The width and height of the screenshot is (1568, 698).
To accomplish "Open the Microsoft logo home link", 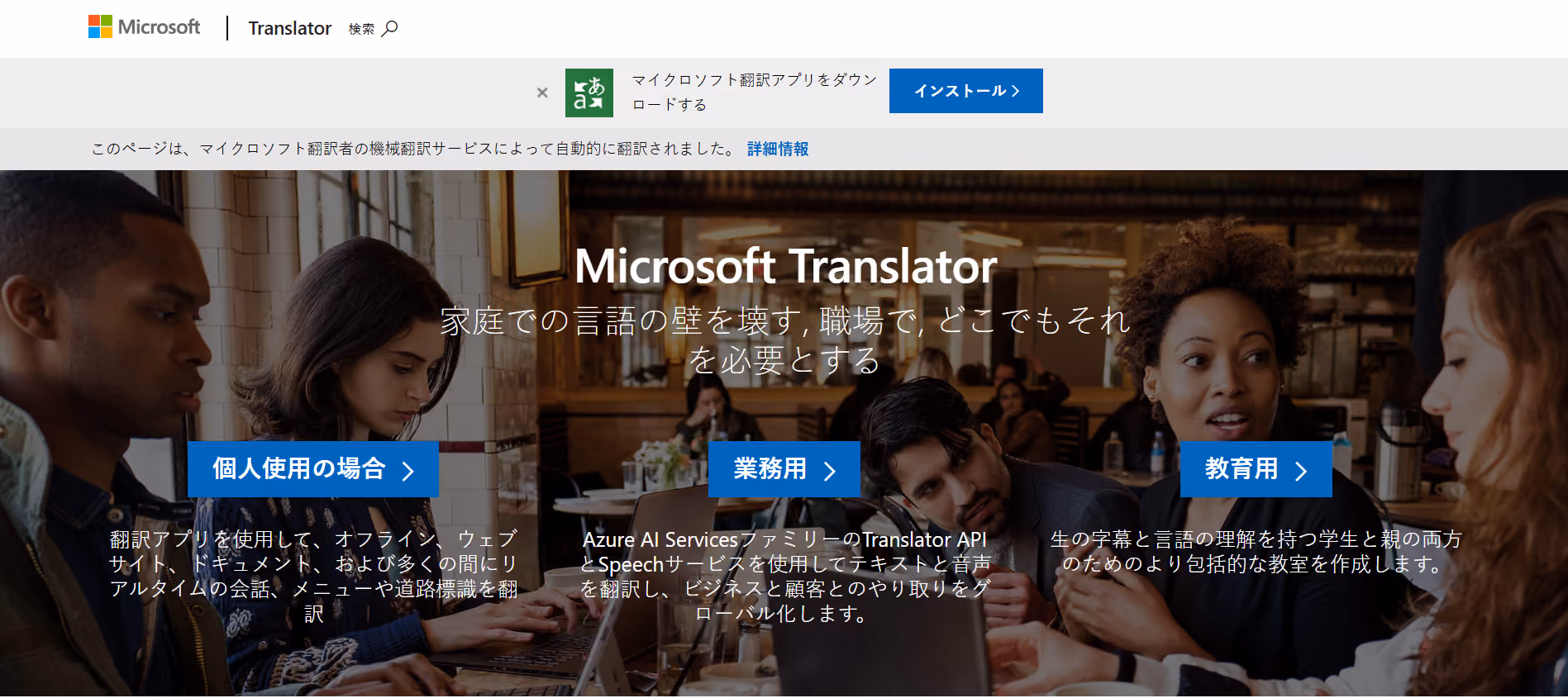I will coord(145,27).
